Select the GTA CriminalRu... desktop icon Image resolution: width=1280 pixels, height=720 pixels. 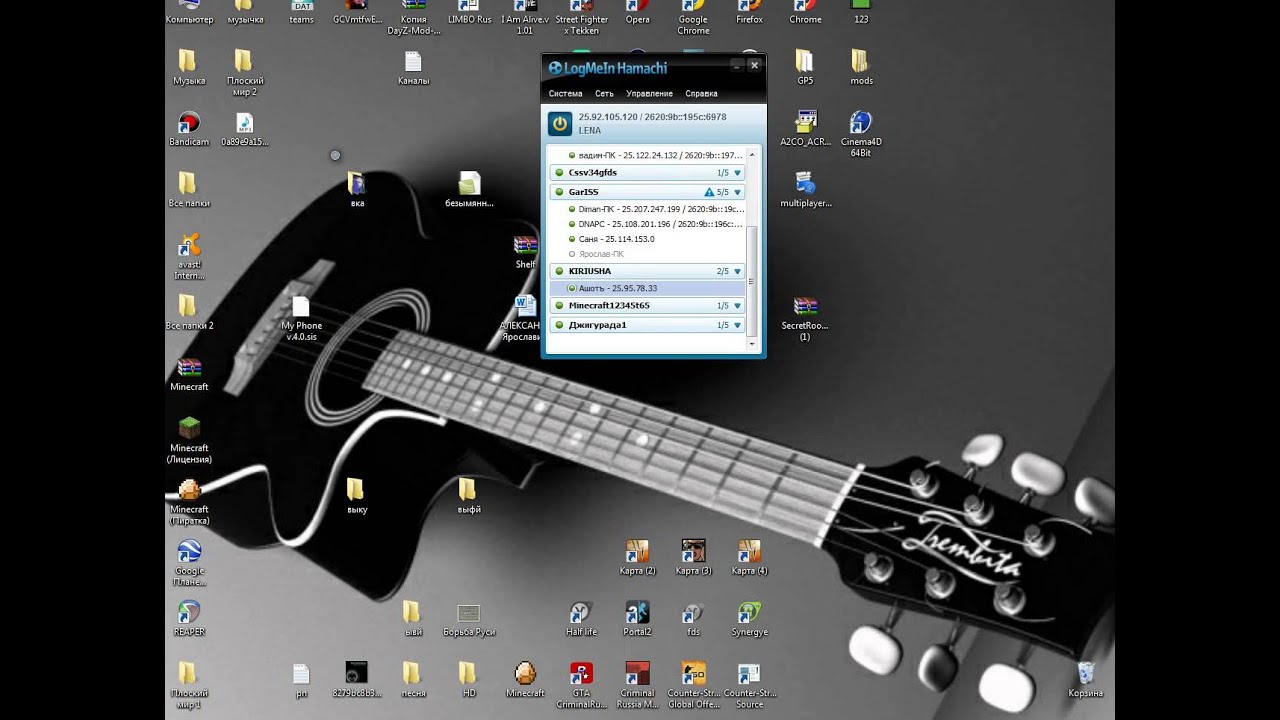coord(581,685)
